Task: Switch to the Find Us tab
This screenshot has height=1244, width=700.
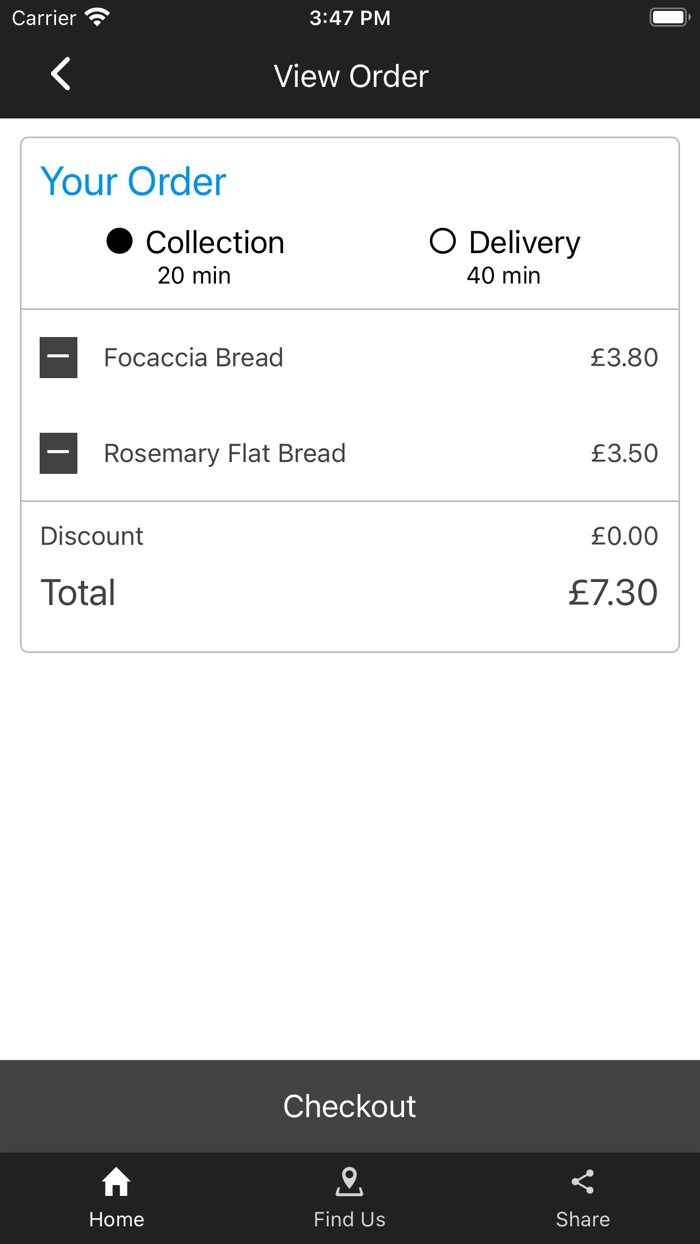Action: tap(349, 1198)
